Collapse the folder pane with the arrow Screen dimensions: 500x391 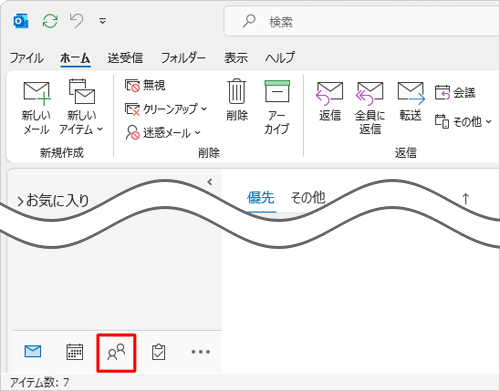(x=210, y=182)
